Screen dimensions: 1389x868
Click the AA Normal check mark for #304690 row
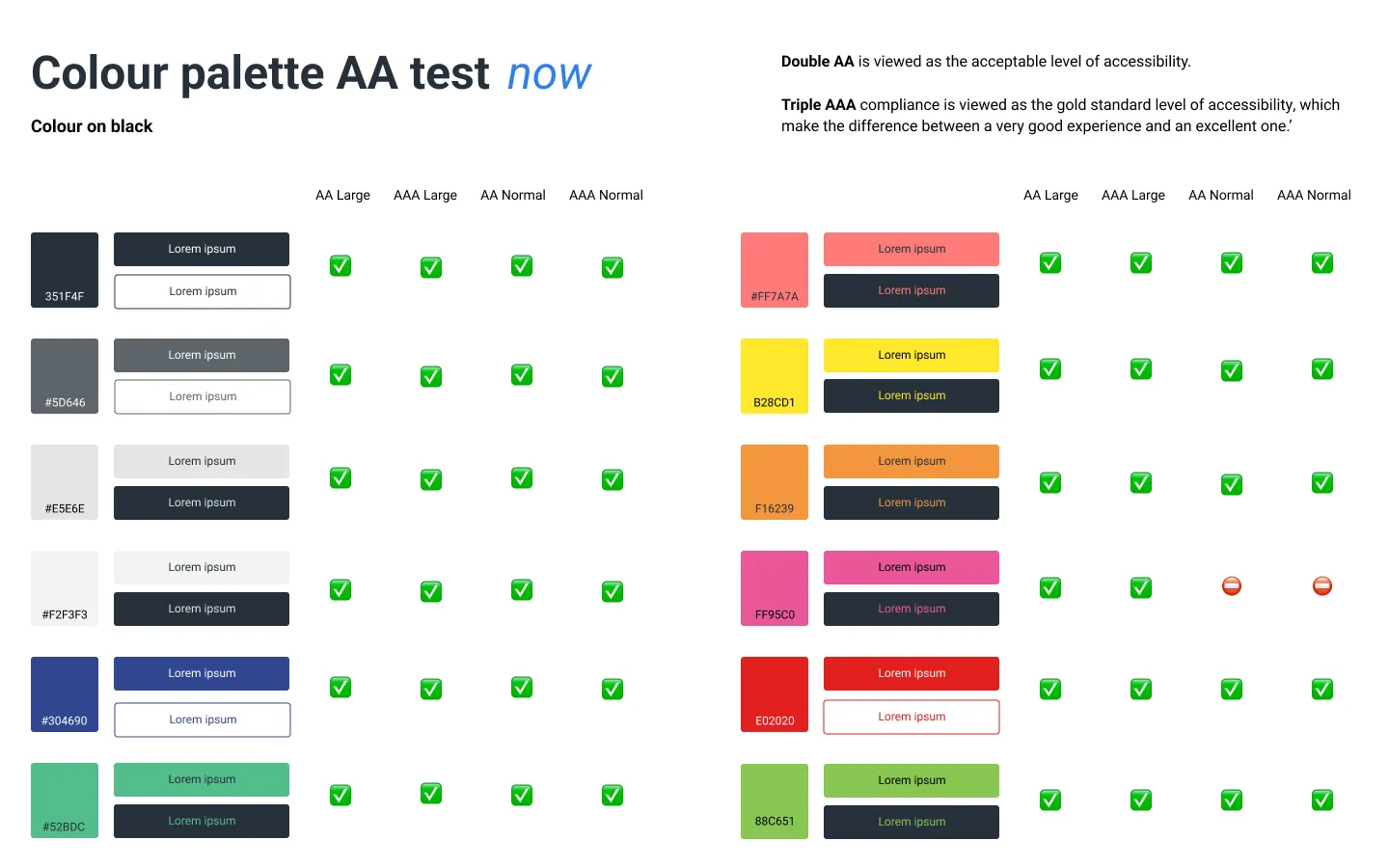click(522, 687)
